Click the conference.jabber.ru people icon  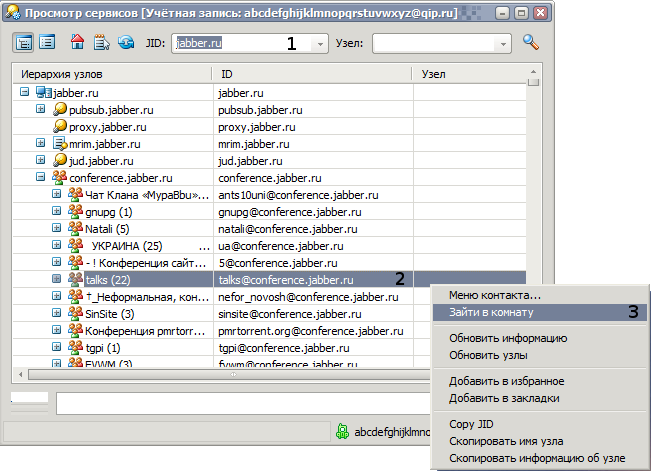pyautogui.click(x=60, y=177)
